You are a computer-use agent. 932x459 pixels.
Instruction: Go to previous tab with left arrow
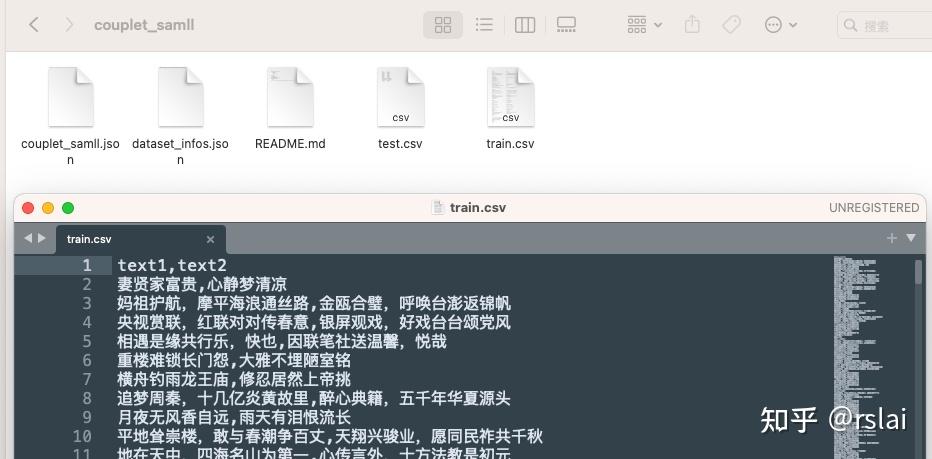click(28, 238)
